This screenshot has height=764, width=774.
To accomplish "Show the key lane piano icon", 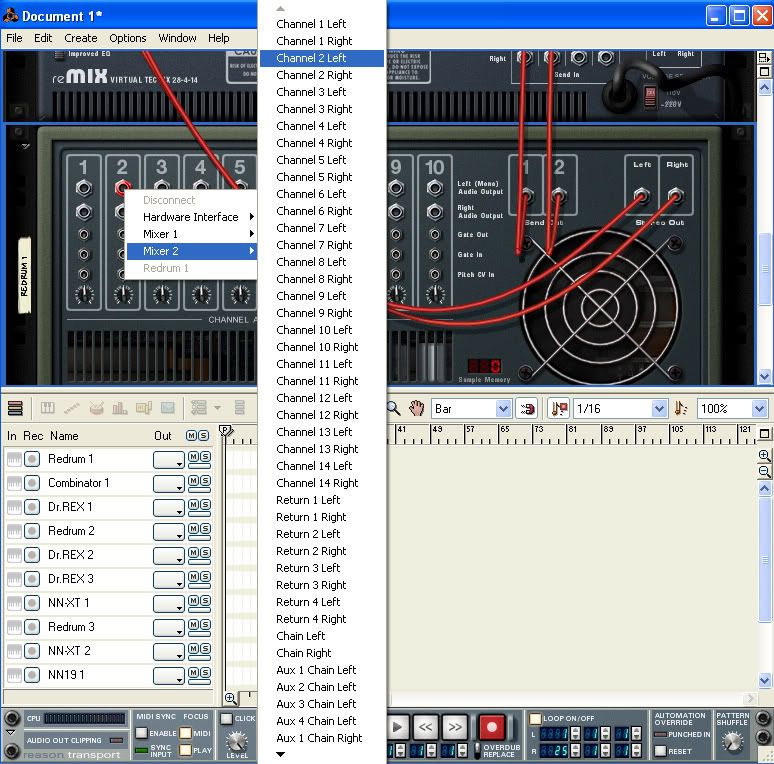I will pos(48,408).
